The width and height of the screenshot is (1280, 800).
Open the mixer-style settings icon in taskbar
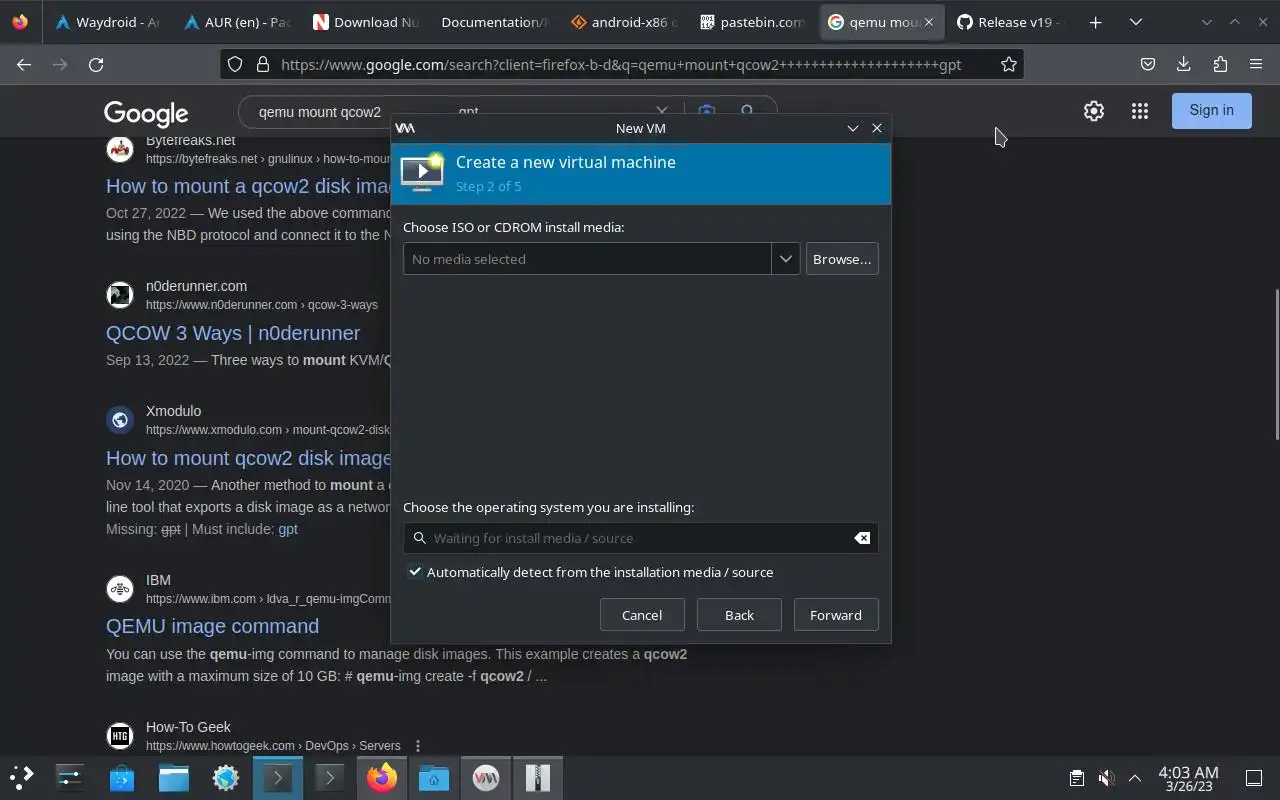pos(70,777)
